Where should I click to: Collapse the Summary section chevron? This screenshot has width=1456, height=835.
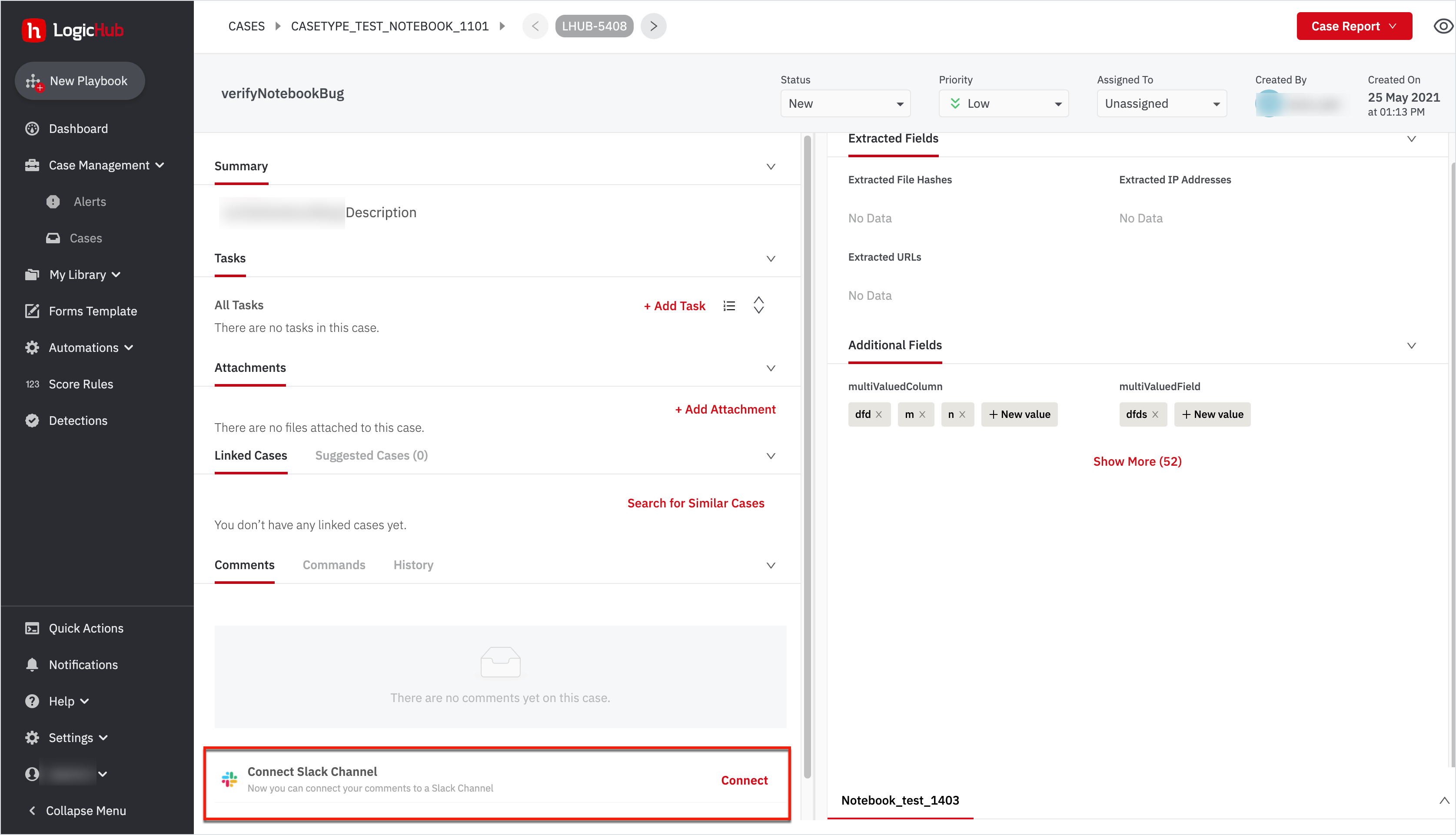pyautogui.click(x=771, y=167)
